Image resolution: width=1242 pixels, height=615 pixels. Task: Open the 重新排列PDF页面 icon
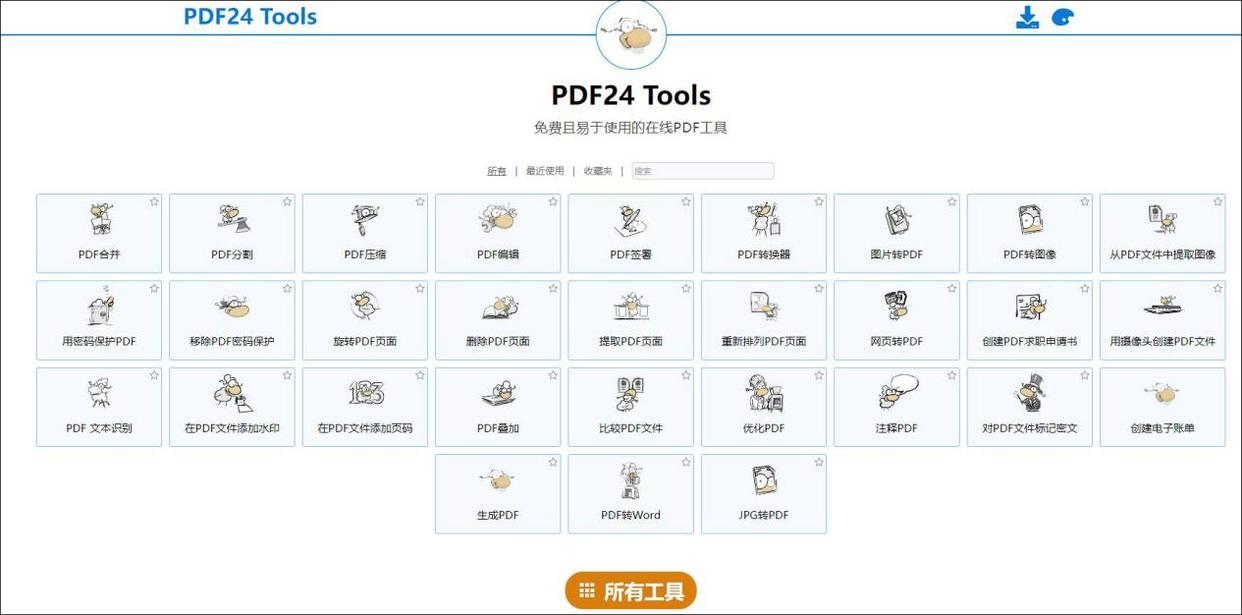[x=764, y=307]
